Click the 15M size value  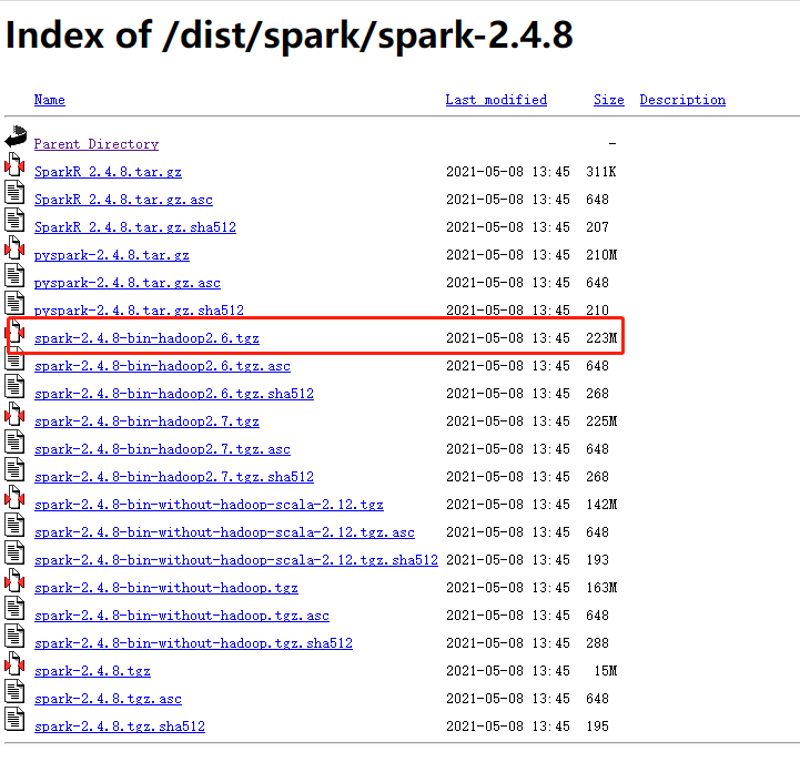[x=606, y=670]
